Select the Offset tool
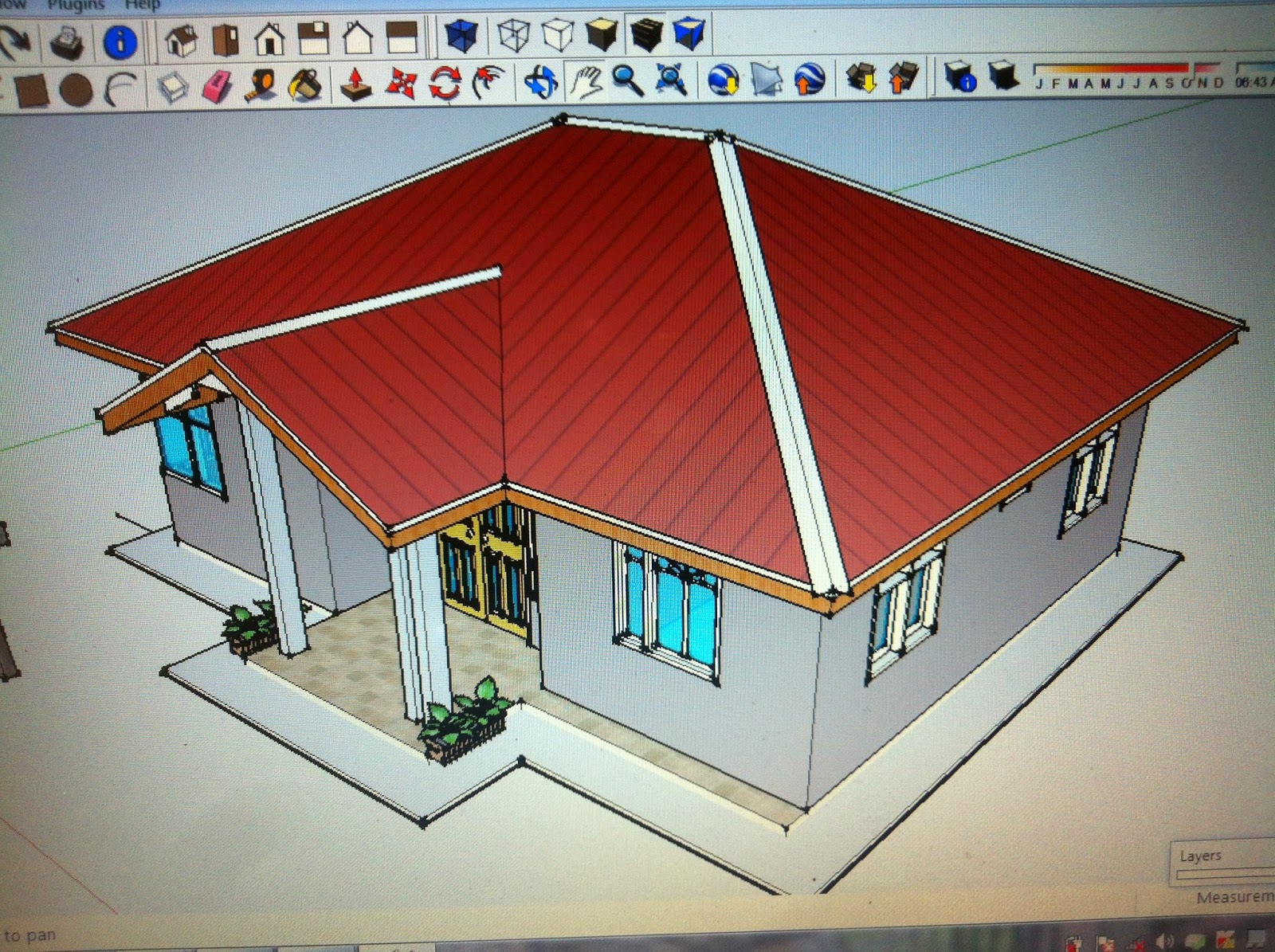1275x952 pixels. tap(488, 81)
